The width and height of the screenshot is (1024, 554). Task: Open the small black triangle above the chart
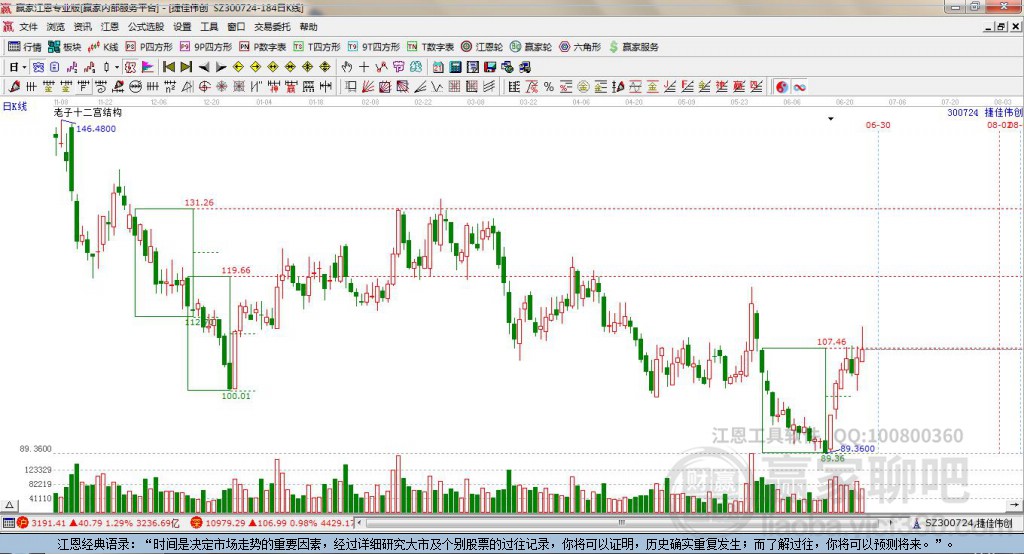coord(831,119)
